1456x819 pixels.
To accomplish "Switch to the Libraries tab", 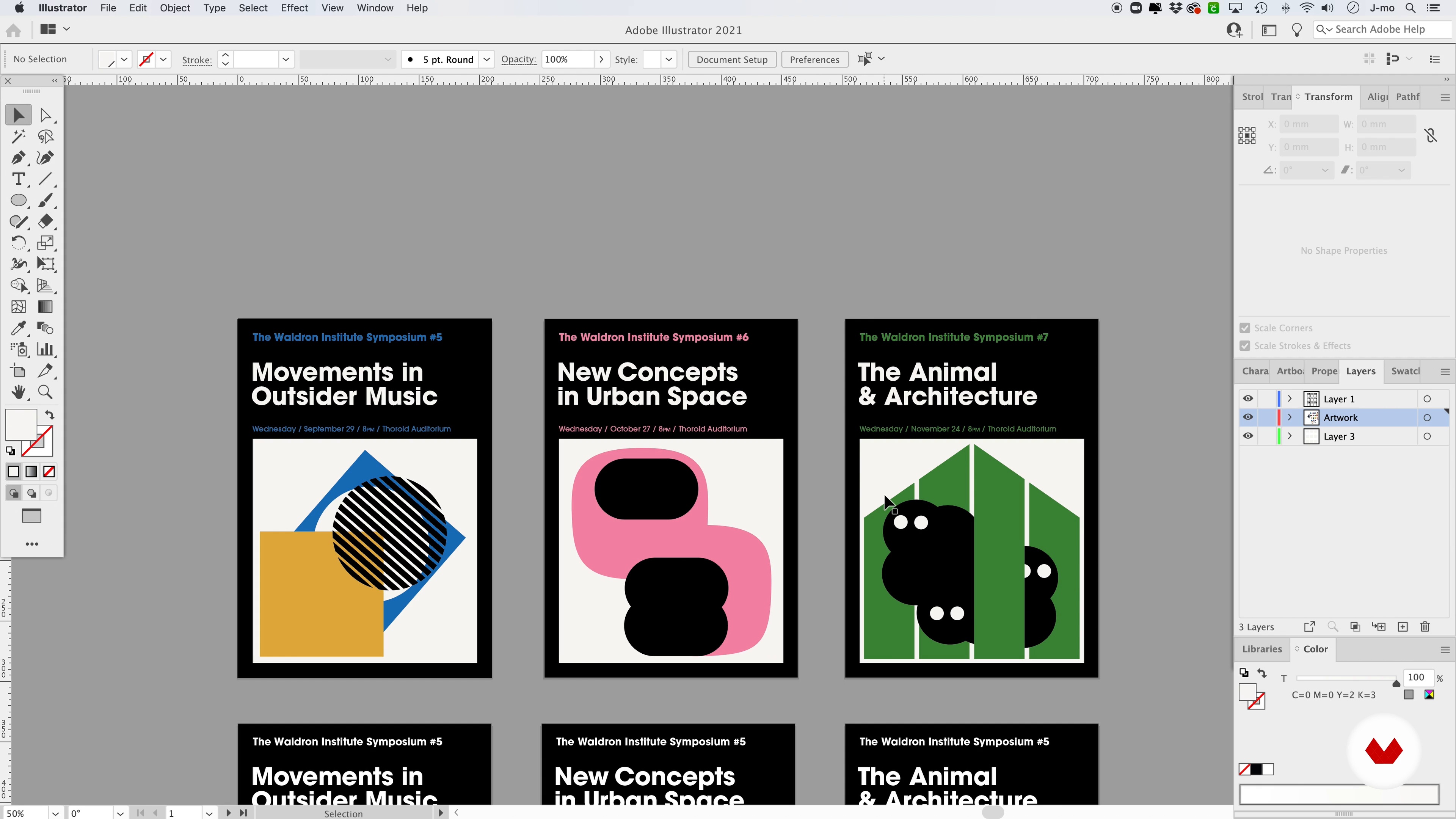I will [1261, 649].
